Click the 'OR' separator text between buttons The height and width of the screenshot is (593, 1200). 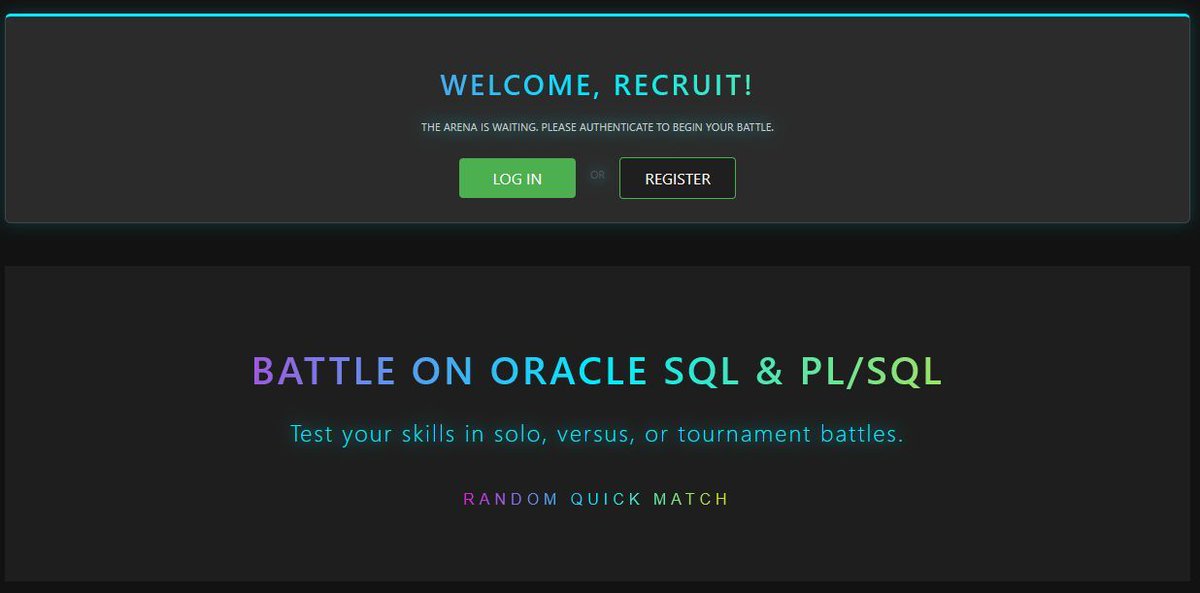click(x=597, y=175)
